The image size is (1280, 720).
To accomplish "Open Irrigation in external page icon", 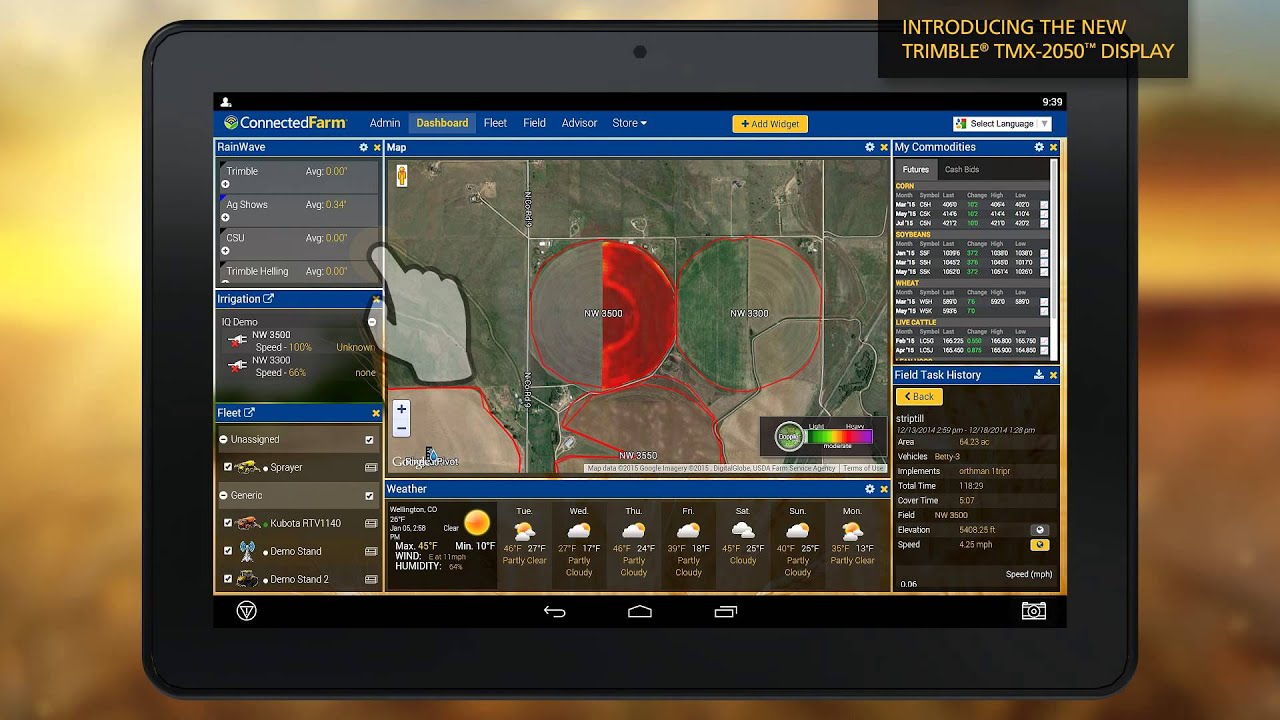I will (268, 299).
